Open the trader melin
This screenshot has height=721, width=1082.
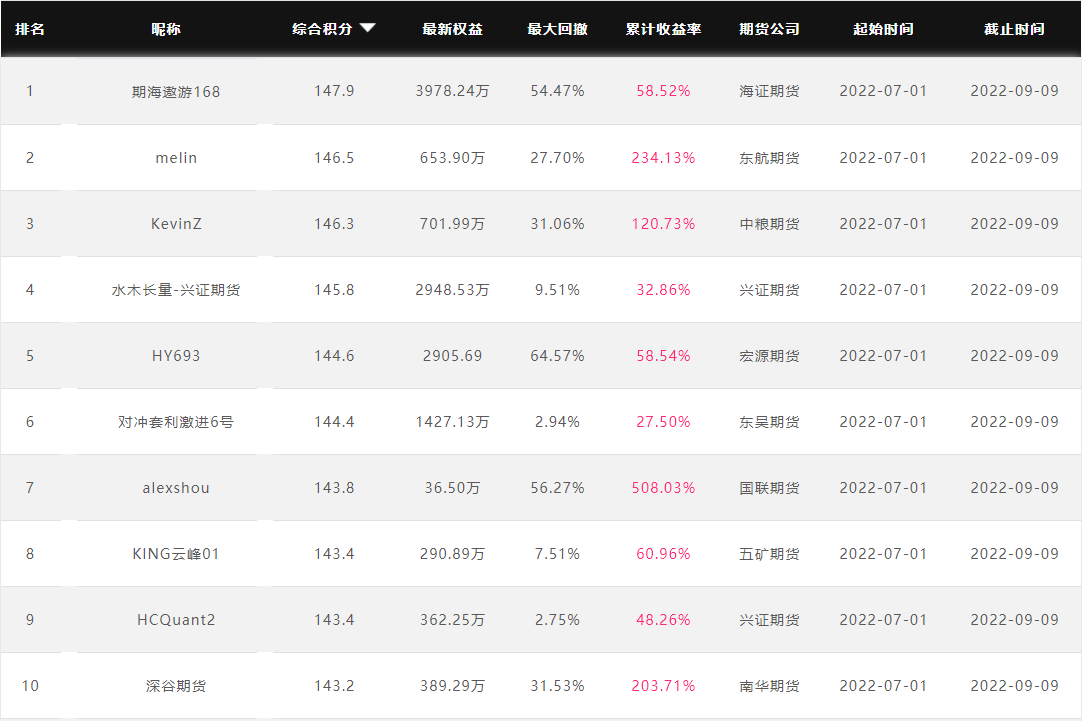176,158
